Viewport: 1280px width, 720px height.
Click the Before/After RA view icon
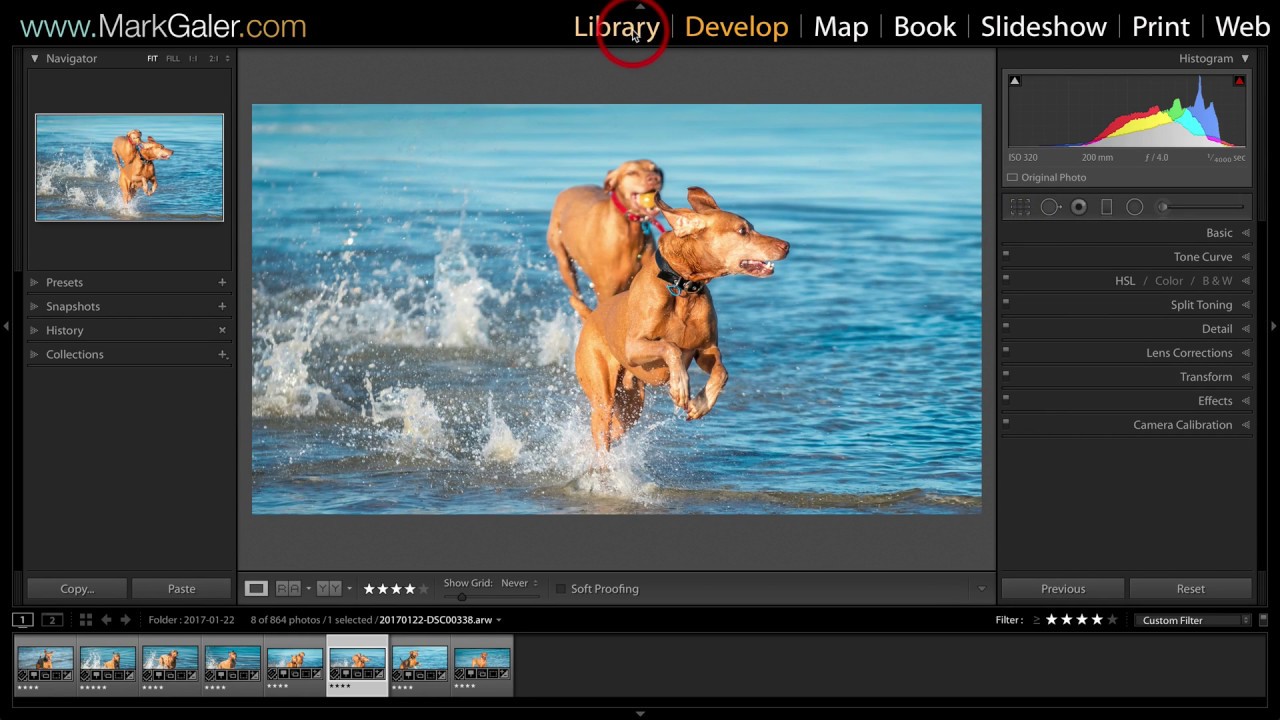288,589
